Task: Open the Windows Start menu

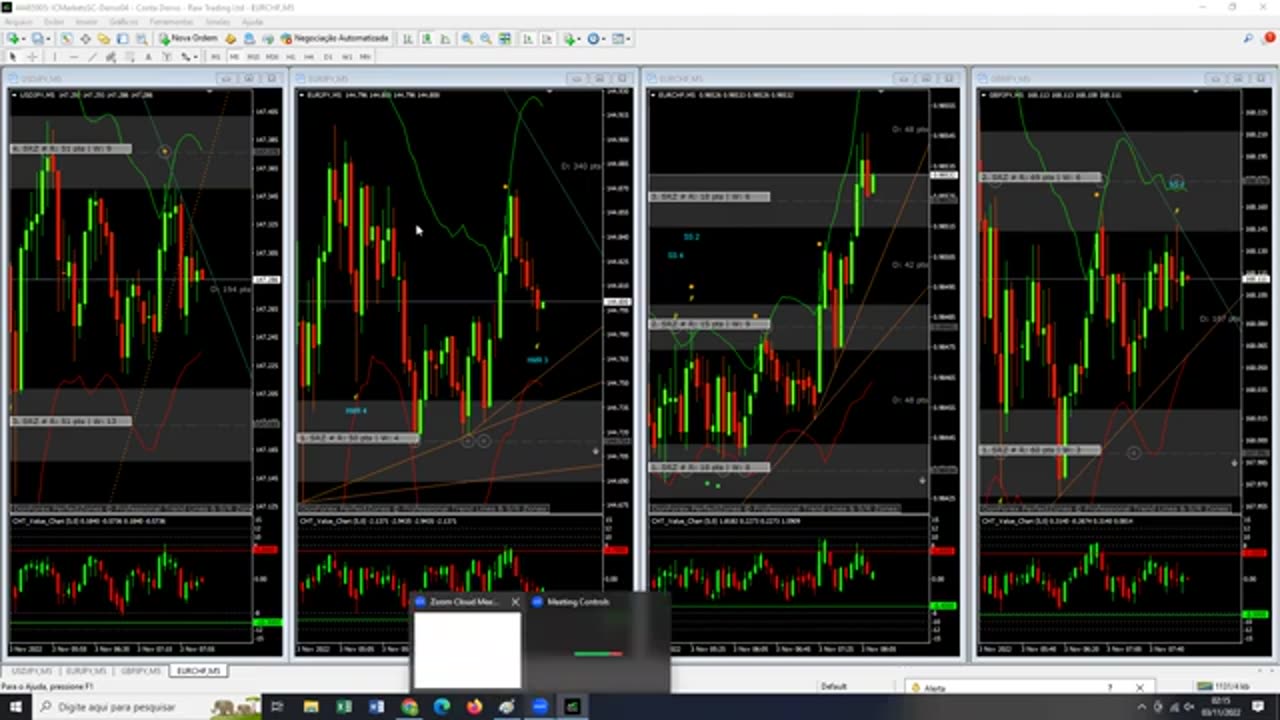Action: point(15,707)
